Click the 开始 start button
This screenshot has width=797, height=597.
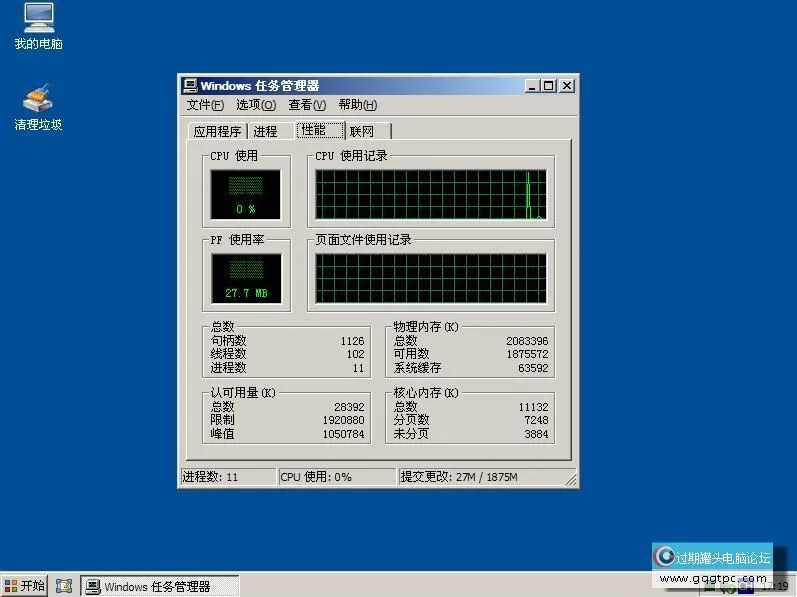coord(24,586)
